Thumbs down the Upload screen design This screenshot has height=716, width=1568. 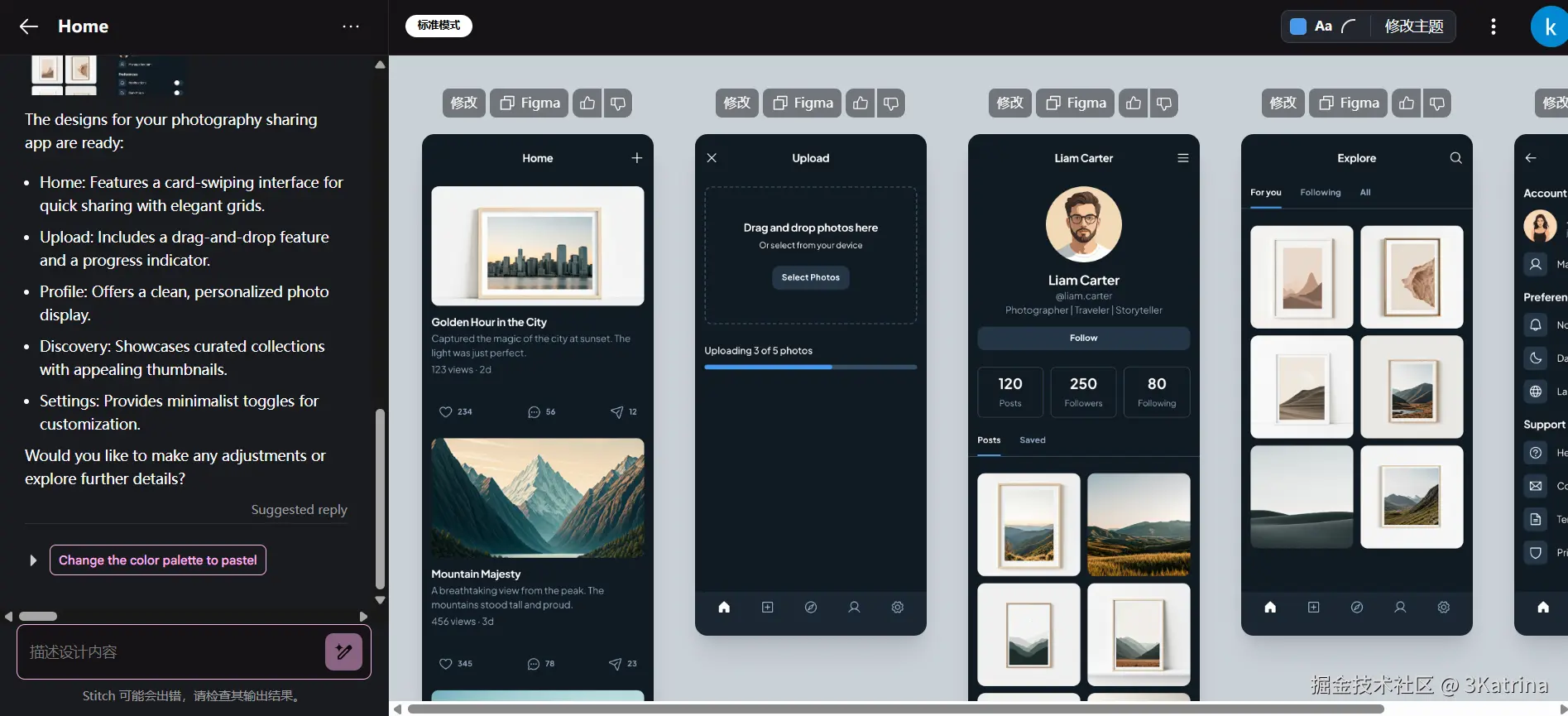[x=891, y=103]
